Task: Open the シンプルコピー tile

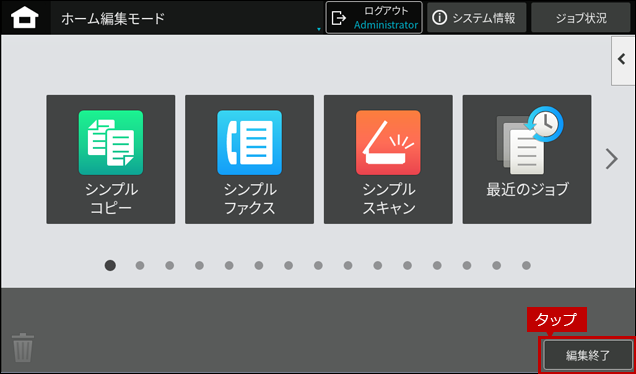Action: (111, 159)
